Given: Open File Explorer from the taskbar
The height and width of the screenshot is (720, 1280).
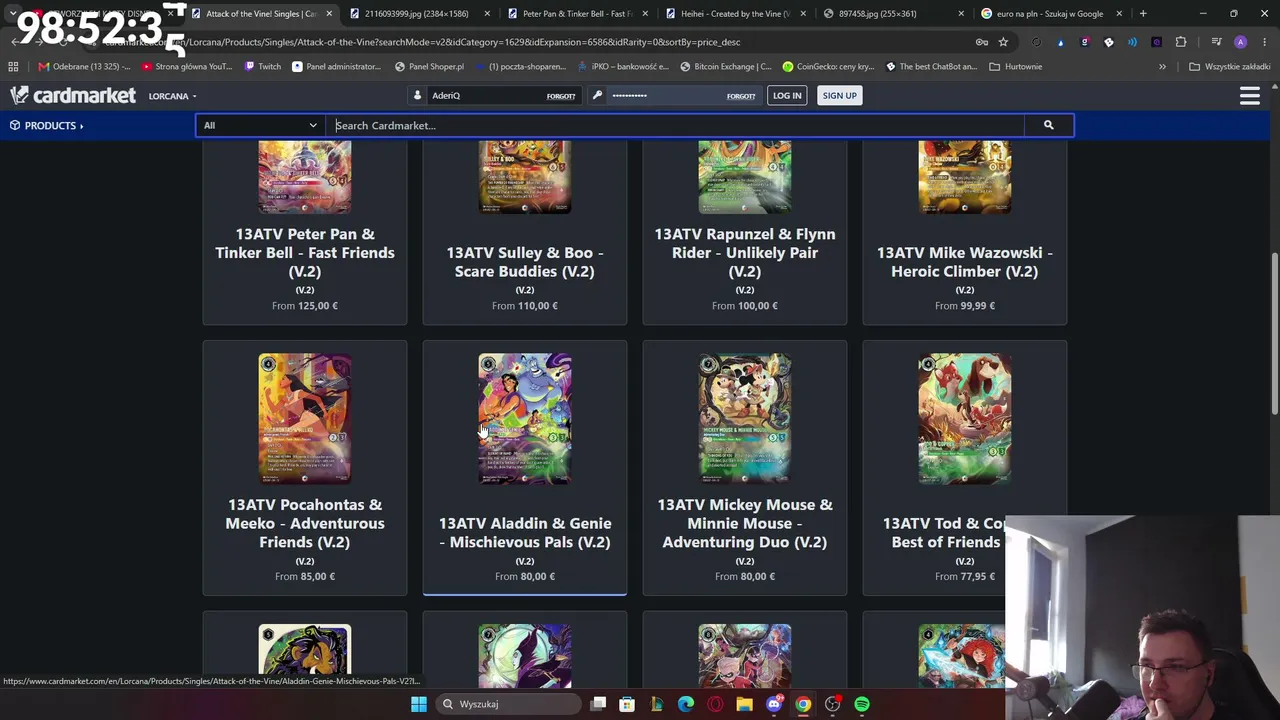Looking at the screenshot, I should [744, 704].
